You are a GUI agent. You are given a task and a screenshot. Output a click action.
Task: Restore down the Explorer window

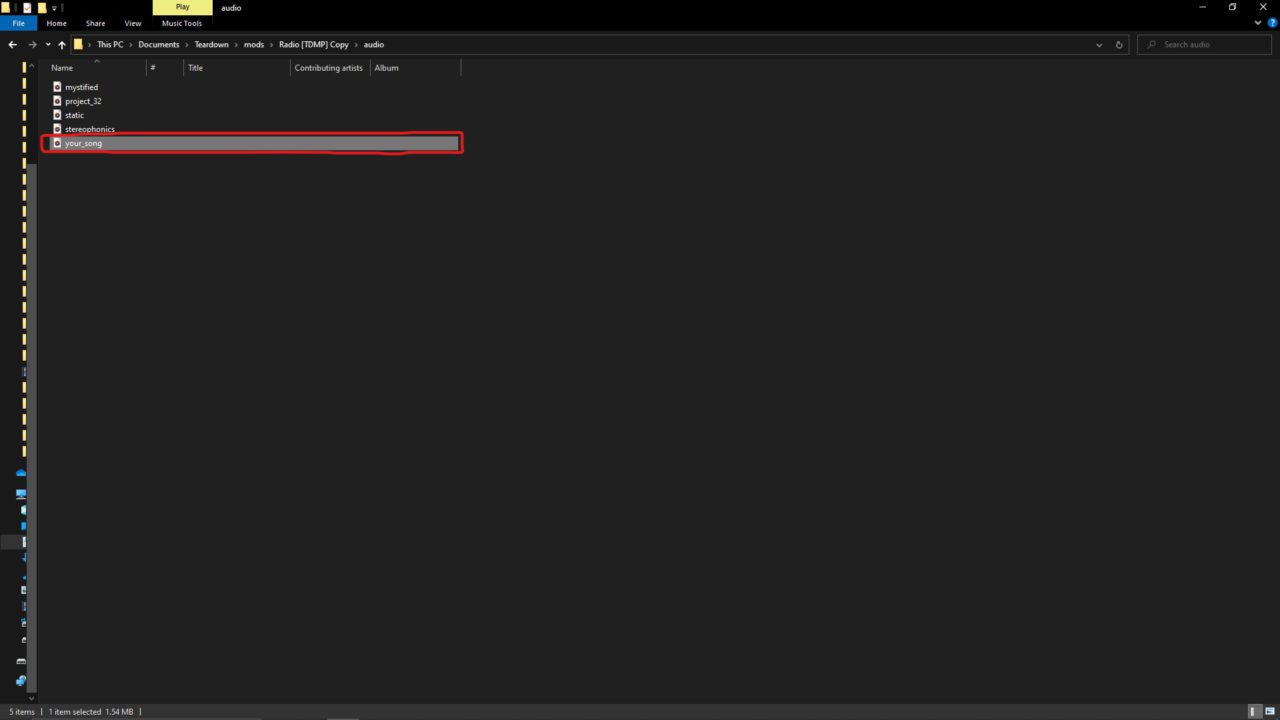click(x=1232, y=7)
